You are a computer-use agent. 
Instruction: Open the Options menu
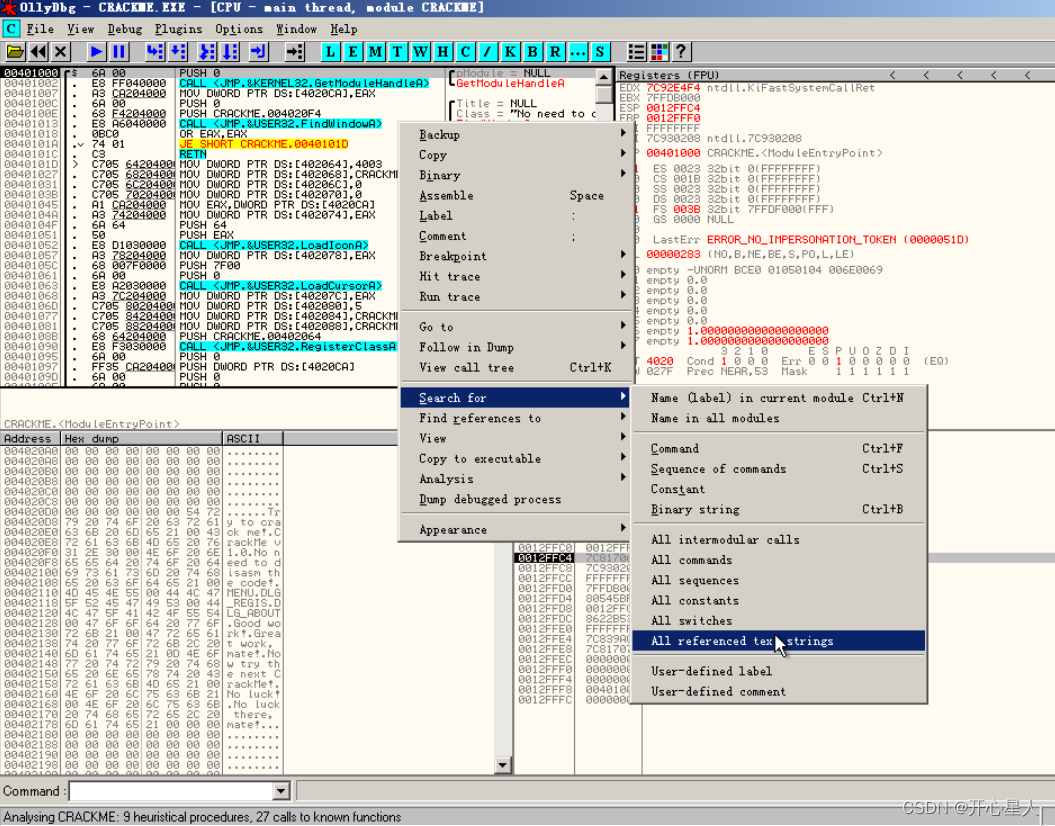click(239, 29)
